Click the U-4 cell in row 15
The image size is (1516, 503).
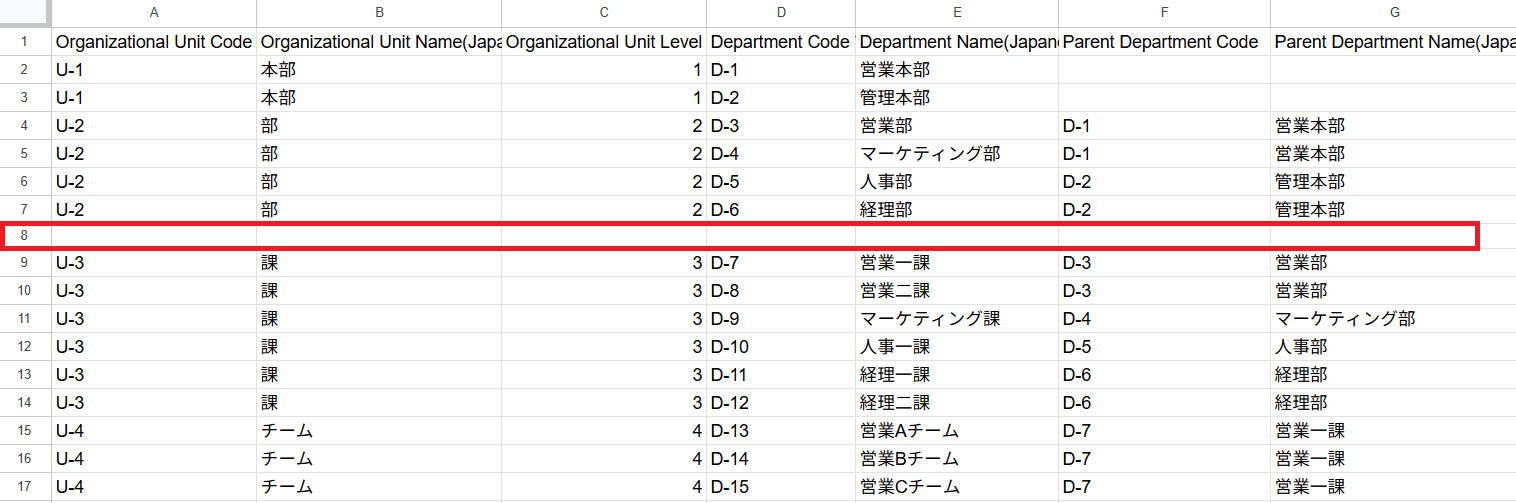pos(153,431)
